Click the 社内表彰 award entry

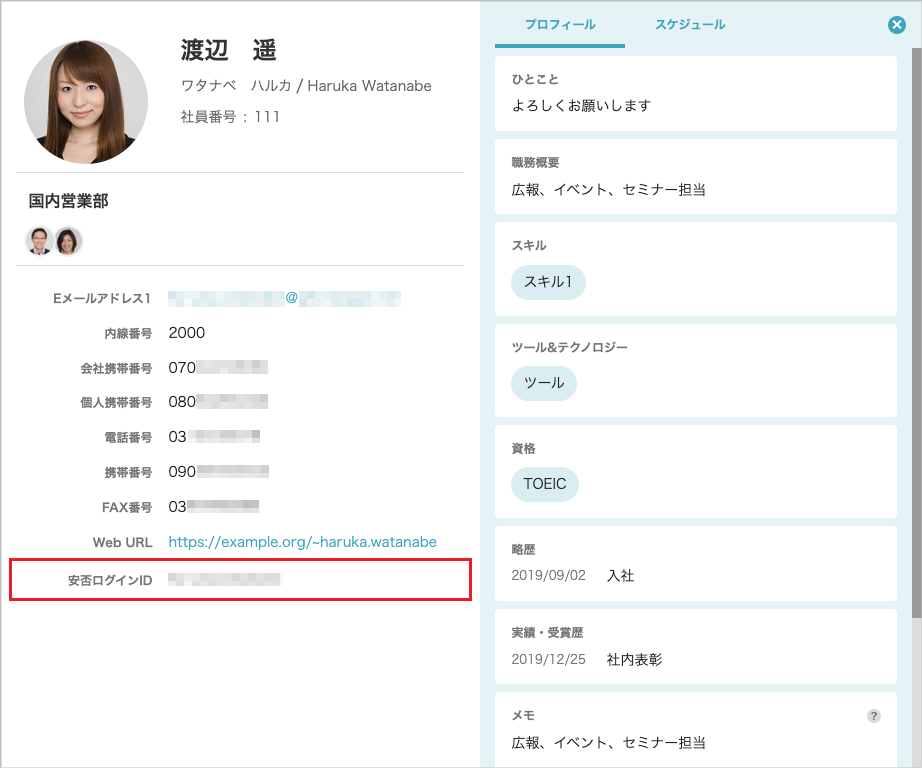point(635,660)
